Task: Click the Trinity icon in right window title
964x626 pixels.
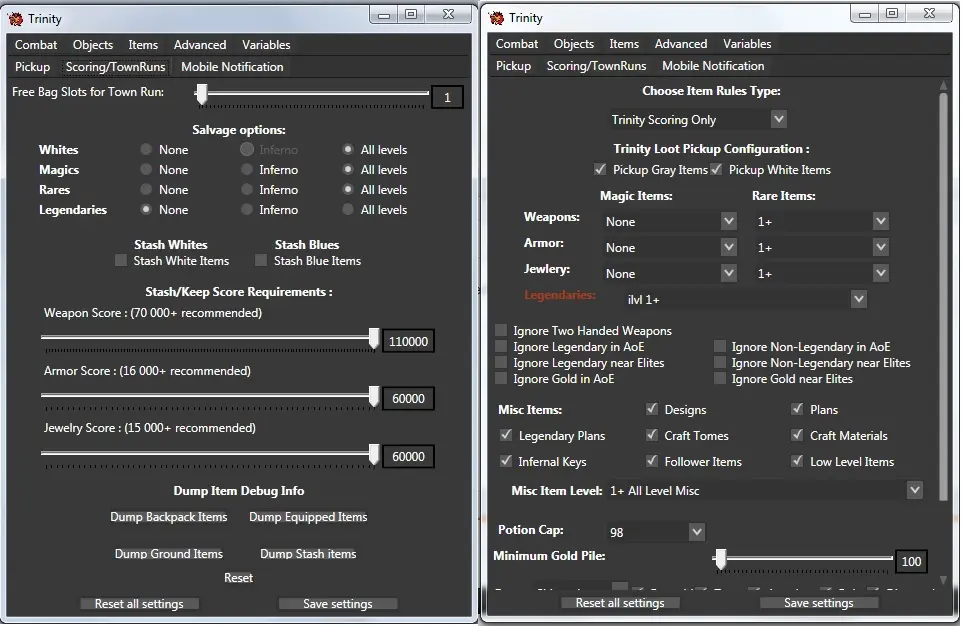Action: click(497, 18)
